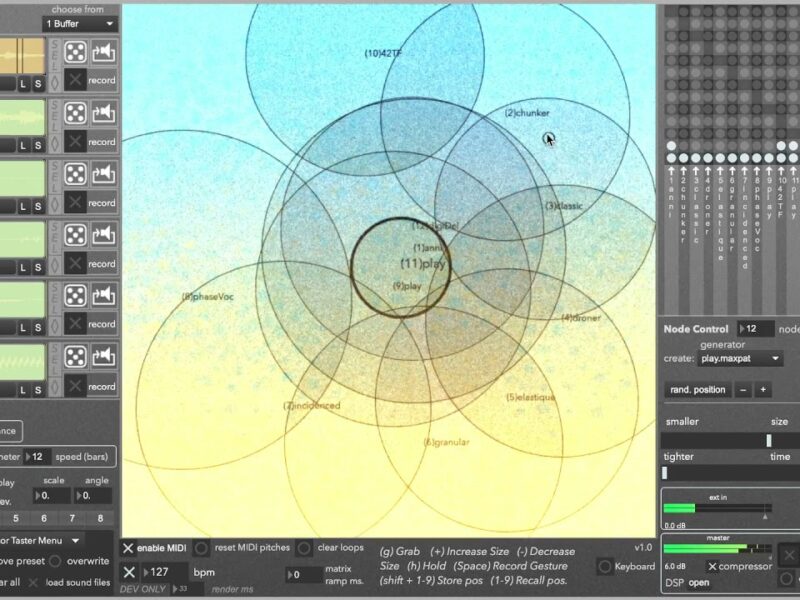Click the rand. position button
Screen dimensions: 800x600
[x=696, y=389]
